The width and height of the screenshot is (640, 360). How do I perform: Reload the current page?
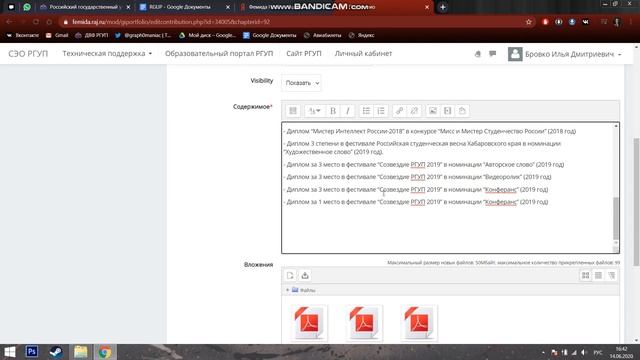36,22
